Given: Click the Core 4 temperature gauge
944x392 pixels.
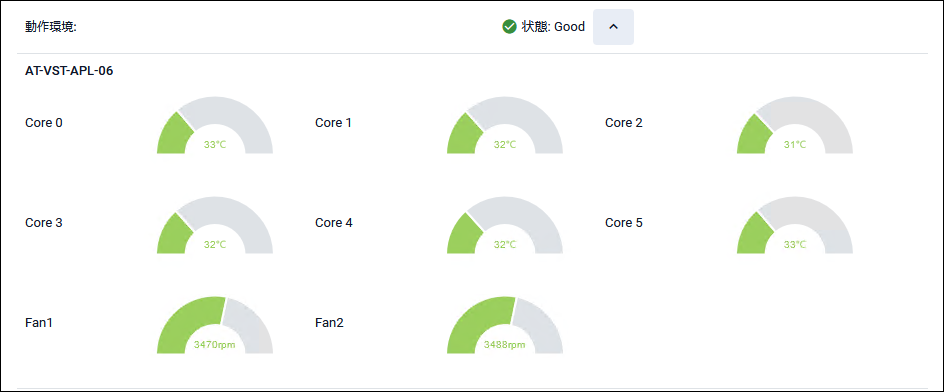Looking at the screenshot, I should pyautogui.click(x=505, y=225).
